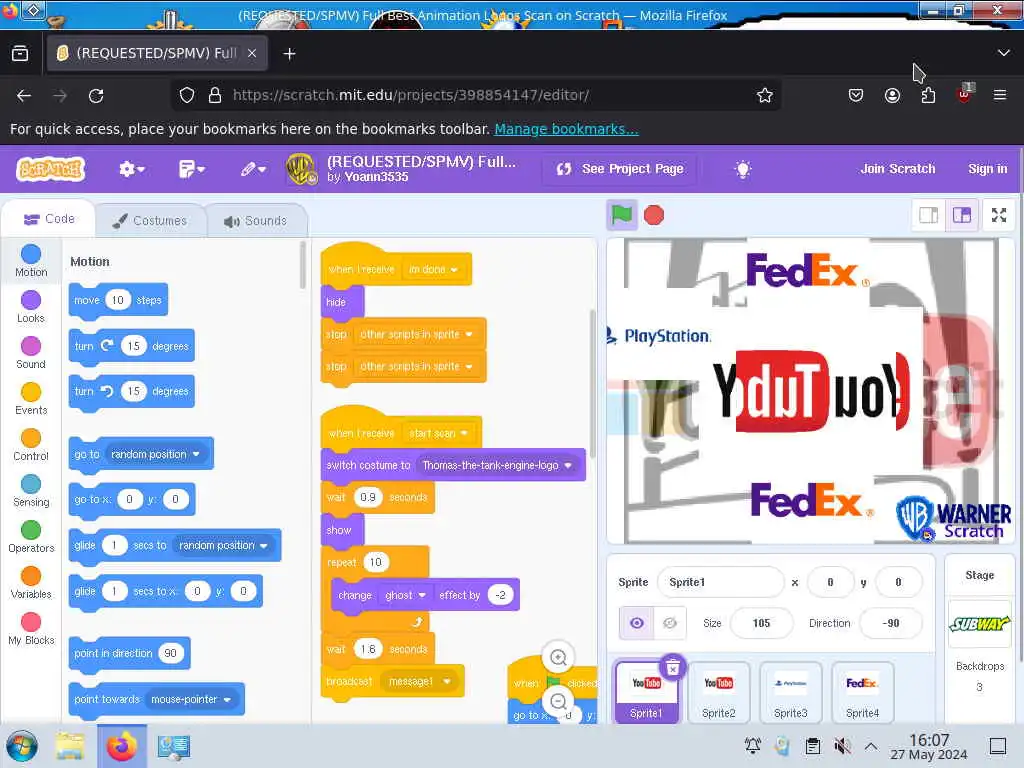Click the sprite Direction field
Viewport: 1024px width, 768px height.
click(891, 623)
